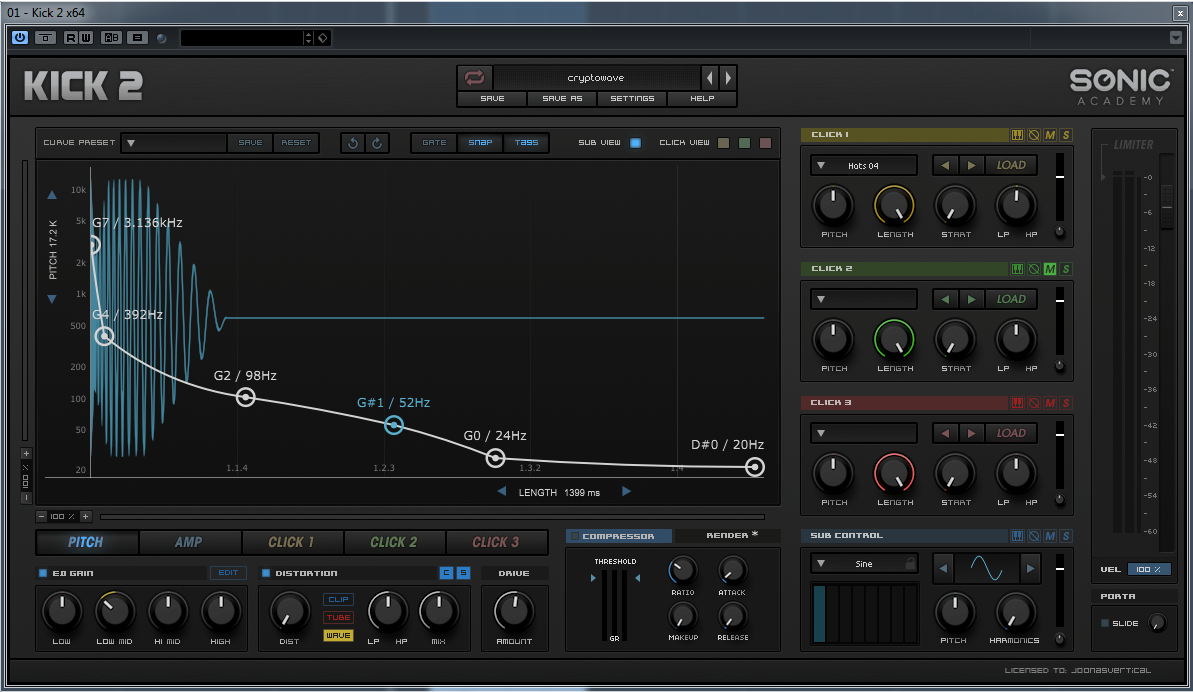
Task: Solo Click 1 with its S button
Action: pyautogui.click(x=1066, y=135)
